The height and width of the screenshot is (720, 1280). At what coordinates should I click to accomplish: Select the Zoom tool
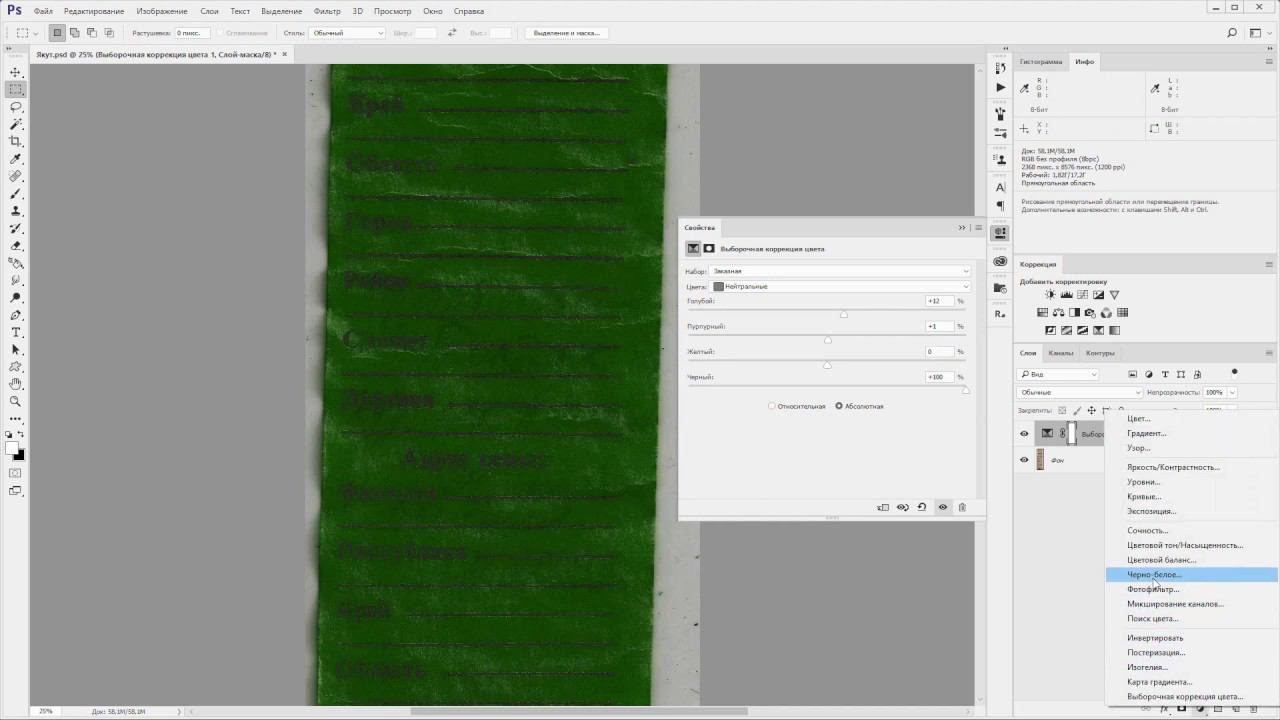coord(16,401)
